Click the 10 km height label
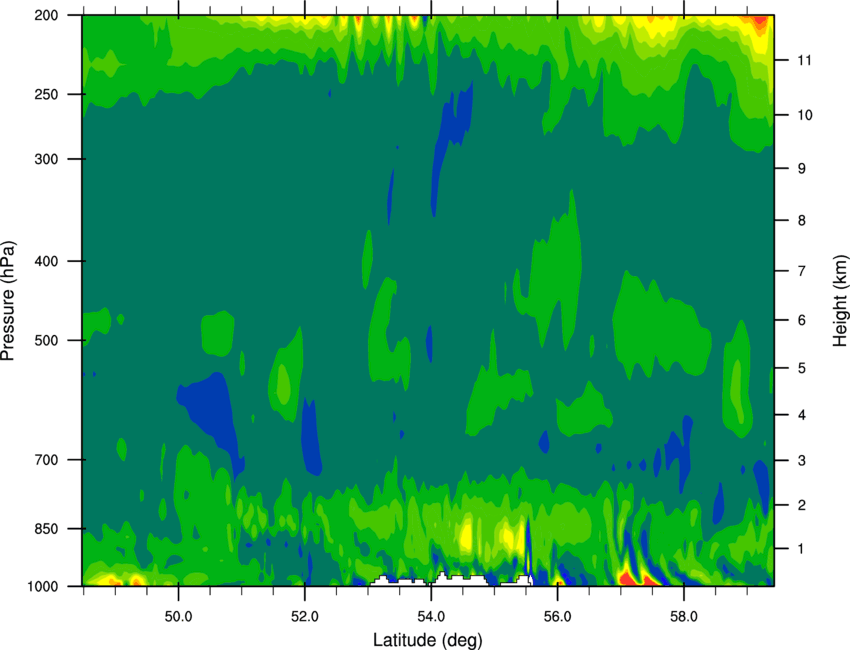850x650 pixels. (x=805, y=115)
